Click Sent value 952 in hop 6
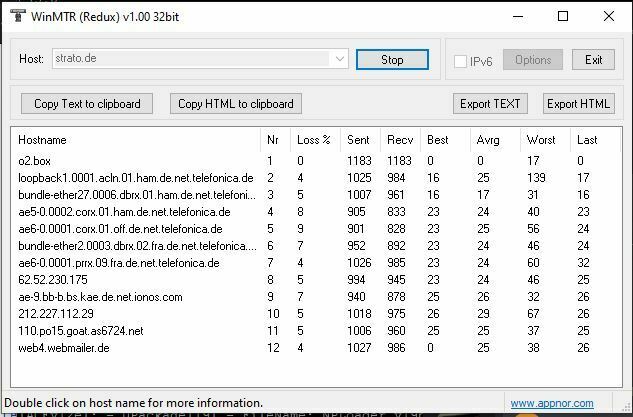This screenshot has width=633, height=417. click(356, 246)
